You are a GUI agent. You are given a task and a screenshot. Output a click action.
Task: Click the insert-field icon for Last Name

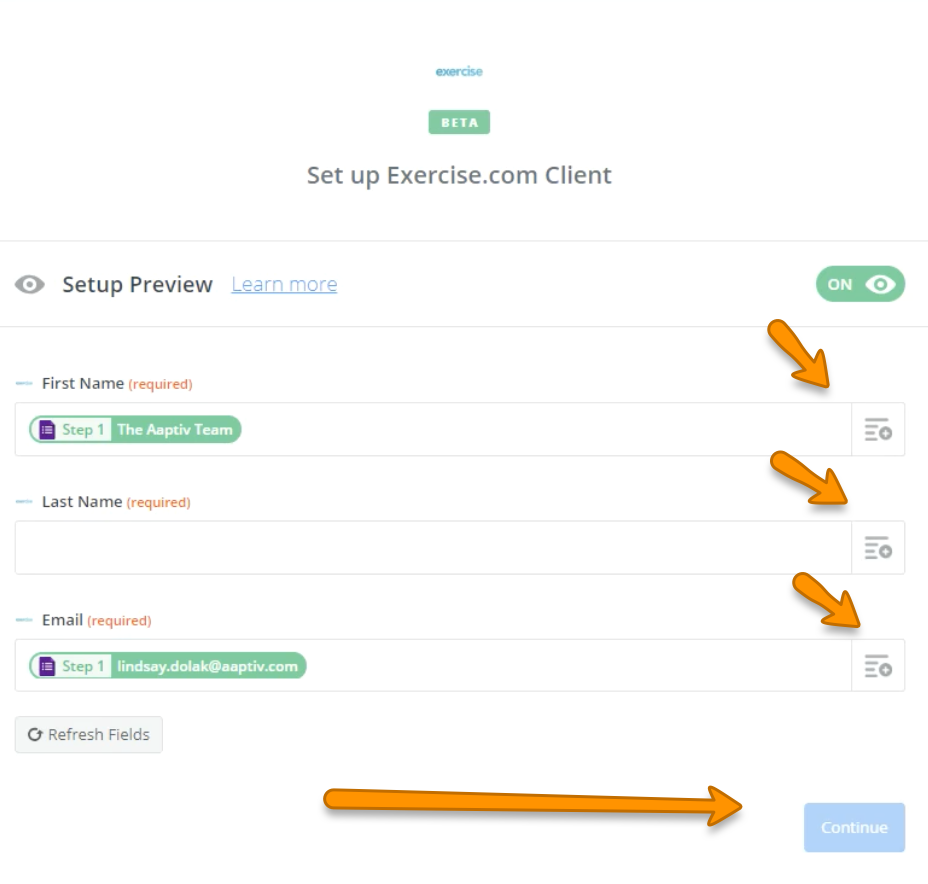878,548
